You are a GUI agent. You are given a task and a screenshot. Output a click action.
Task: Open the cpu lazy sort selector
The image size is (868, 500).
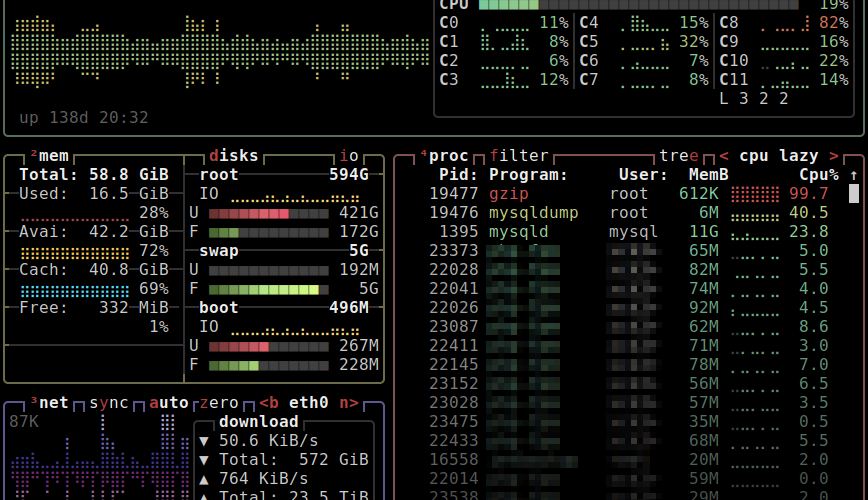[778, 156]
